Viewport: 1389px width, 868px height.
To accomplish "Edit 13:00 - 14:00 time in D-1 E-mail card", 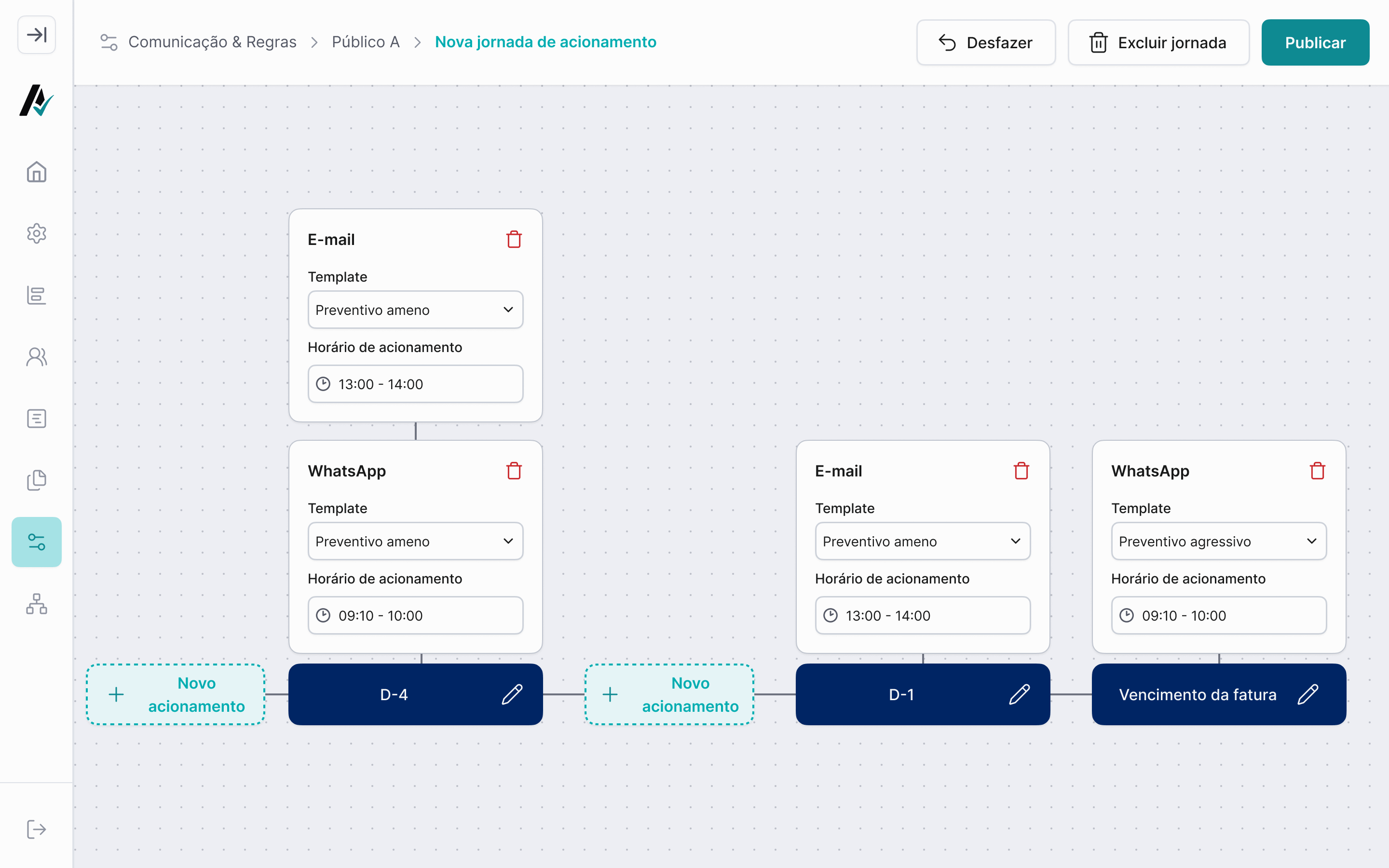I will tap(923, 615).
